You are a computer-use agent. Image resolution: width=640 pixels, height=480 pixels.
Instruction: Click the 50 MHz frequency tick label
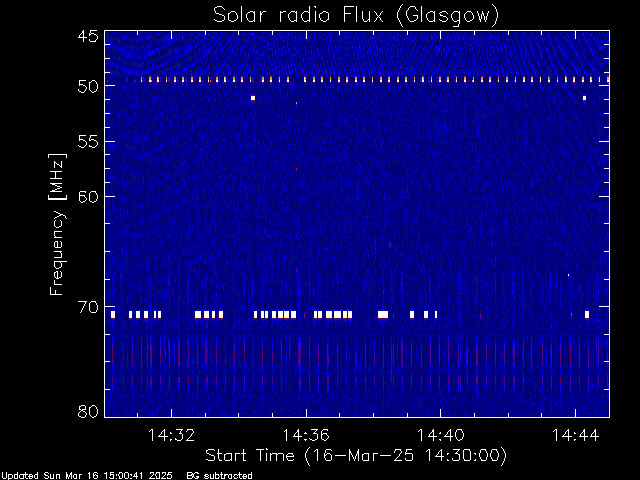[88, 87]
